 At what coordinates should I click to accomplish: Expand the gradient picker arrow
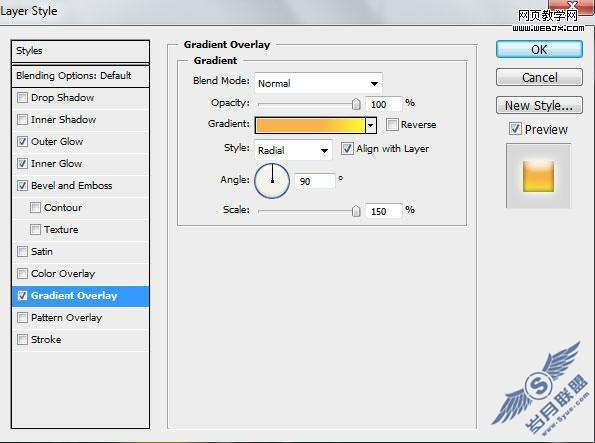371,125
